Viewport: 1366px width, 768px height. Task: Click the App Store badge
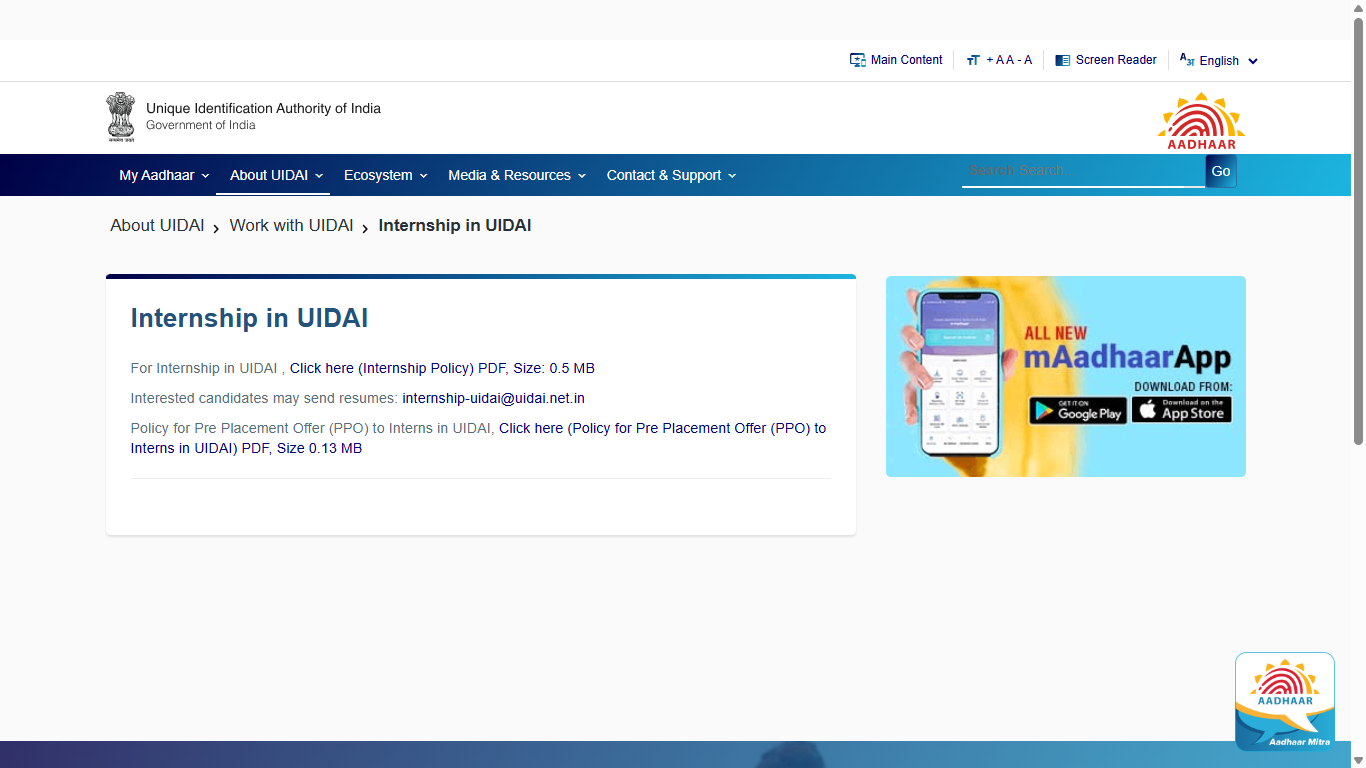pos(1182,410)
